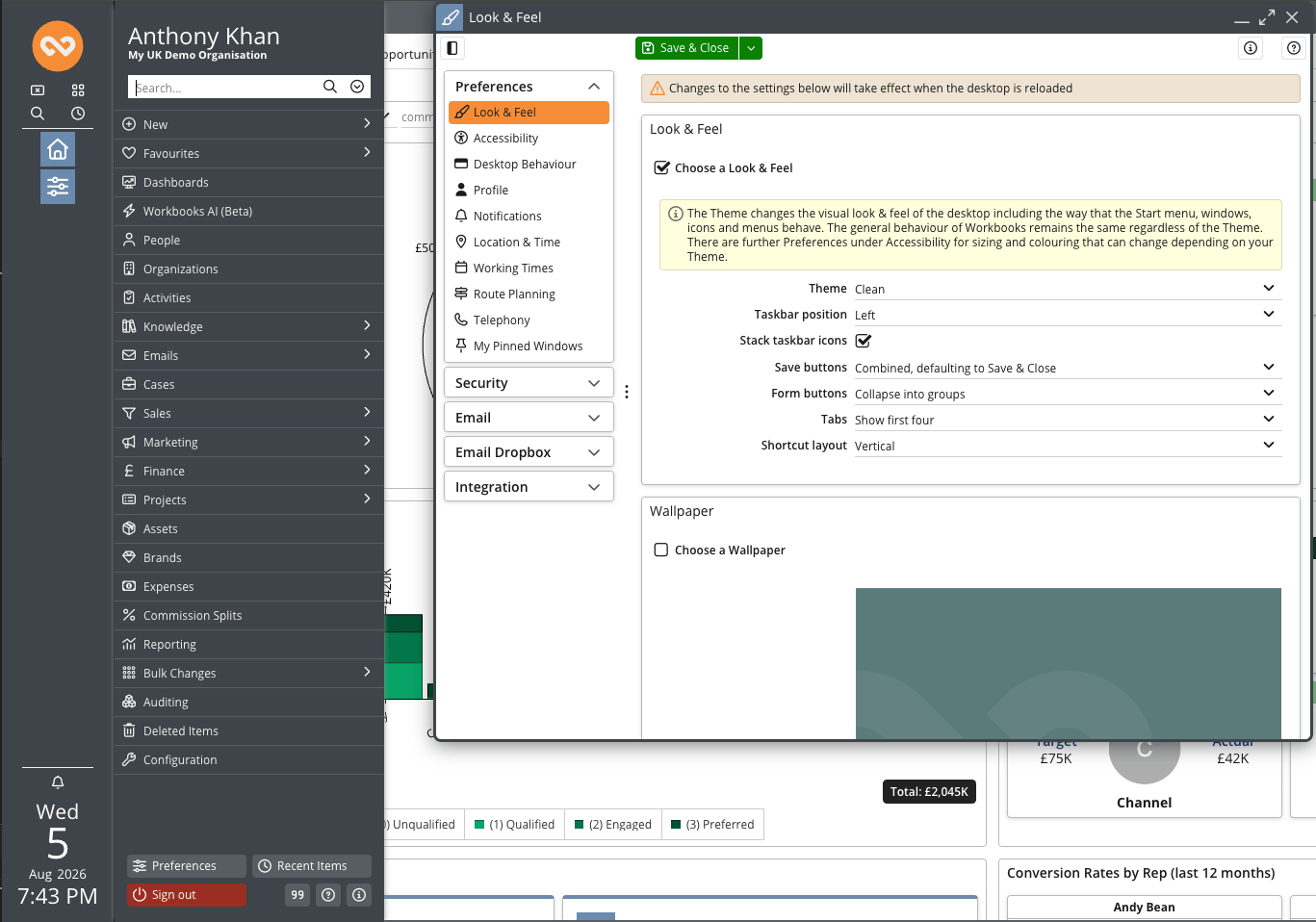This screenshot has height=922, width=1316.
Task: Click the search magnifier in Start menu
Action: coord(330,87)
